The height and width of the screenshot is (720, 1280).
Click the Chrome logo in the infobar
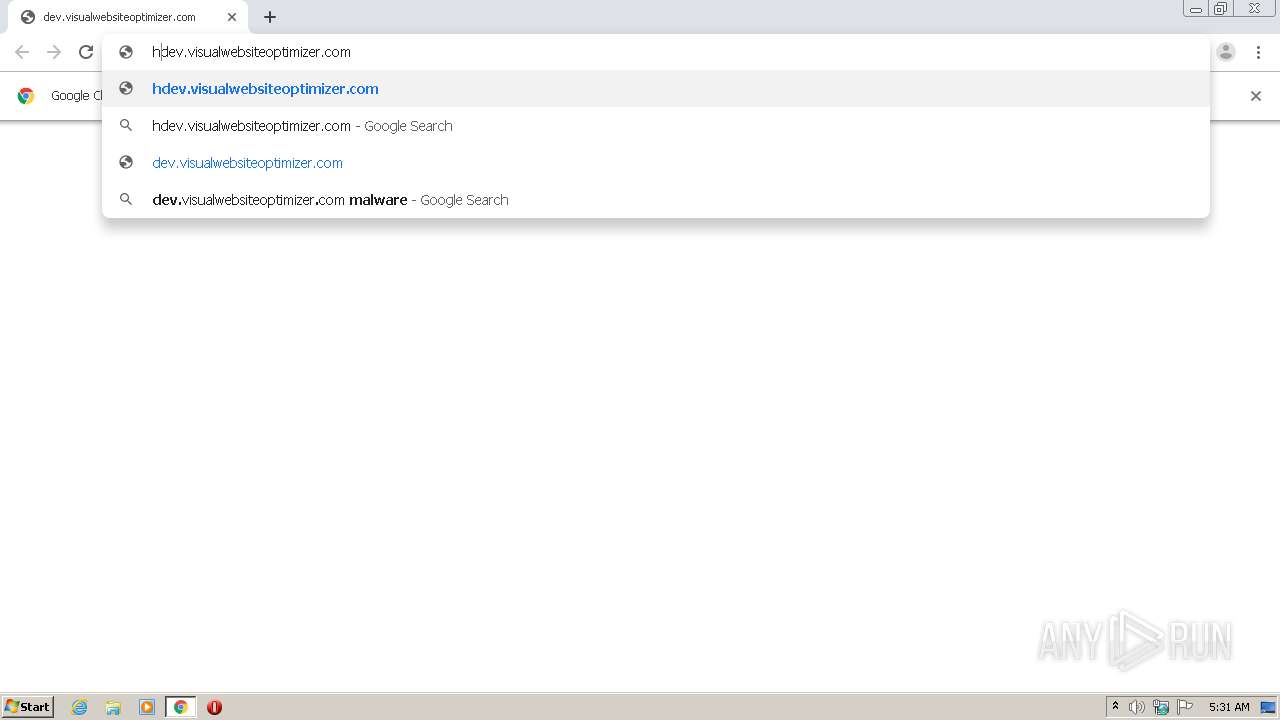(x=26, y=96)
